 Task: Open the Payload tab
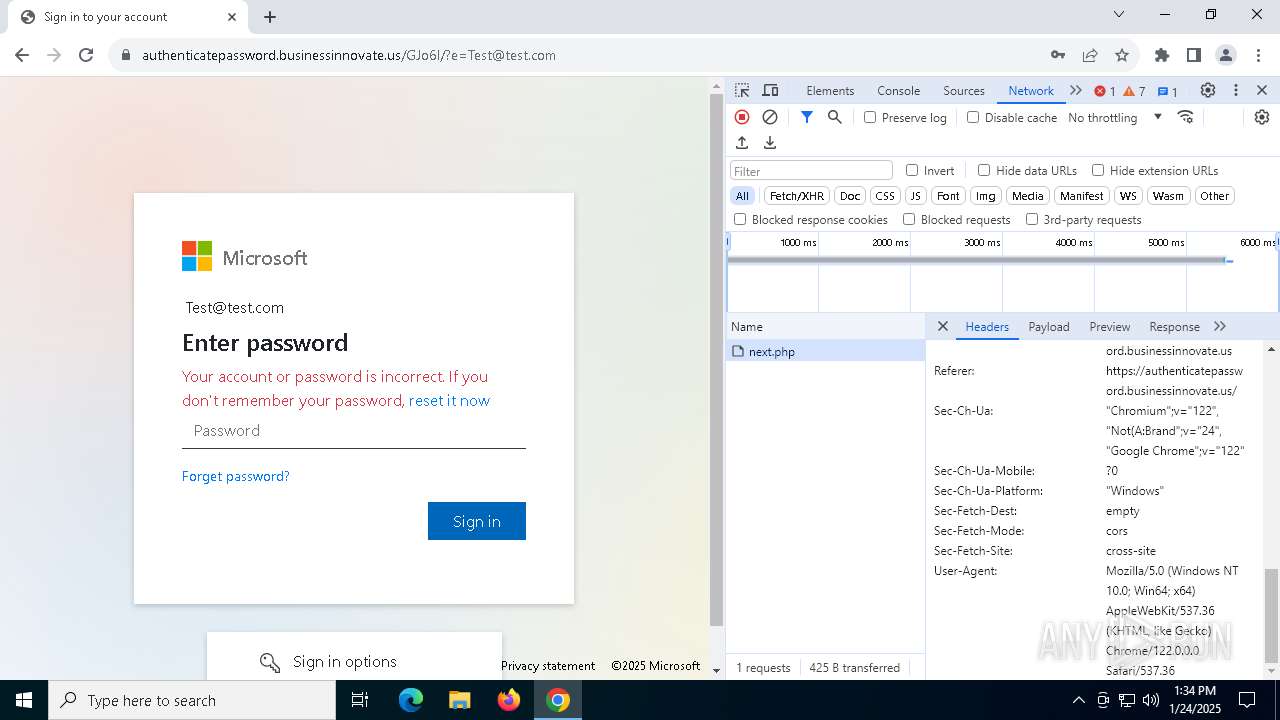[1049, 327]
